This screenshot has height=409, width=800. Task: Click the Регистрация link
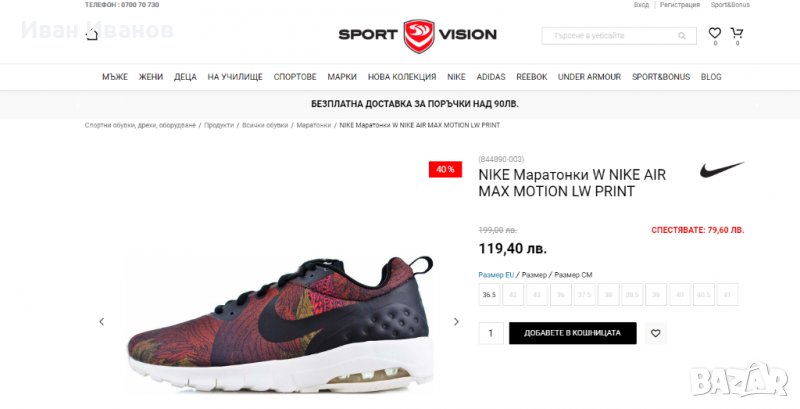(680, 5)
